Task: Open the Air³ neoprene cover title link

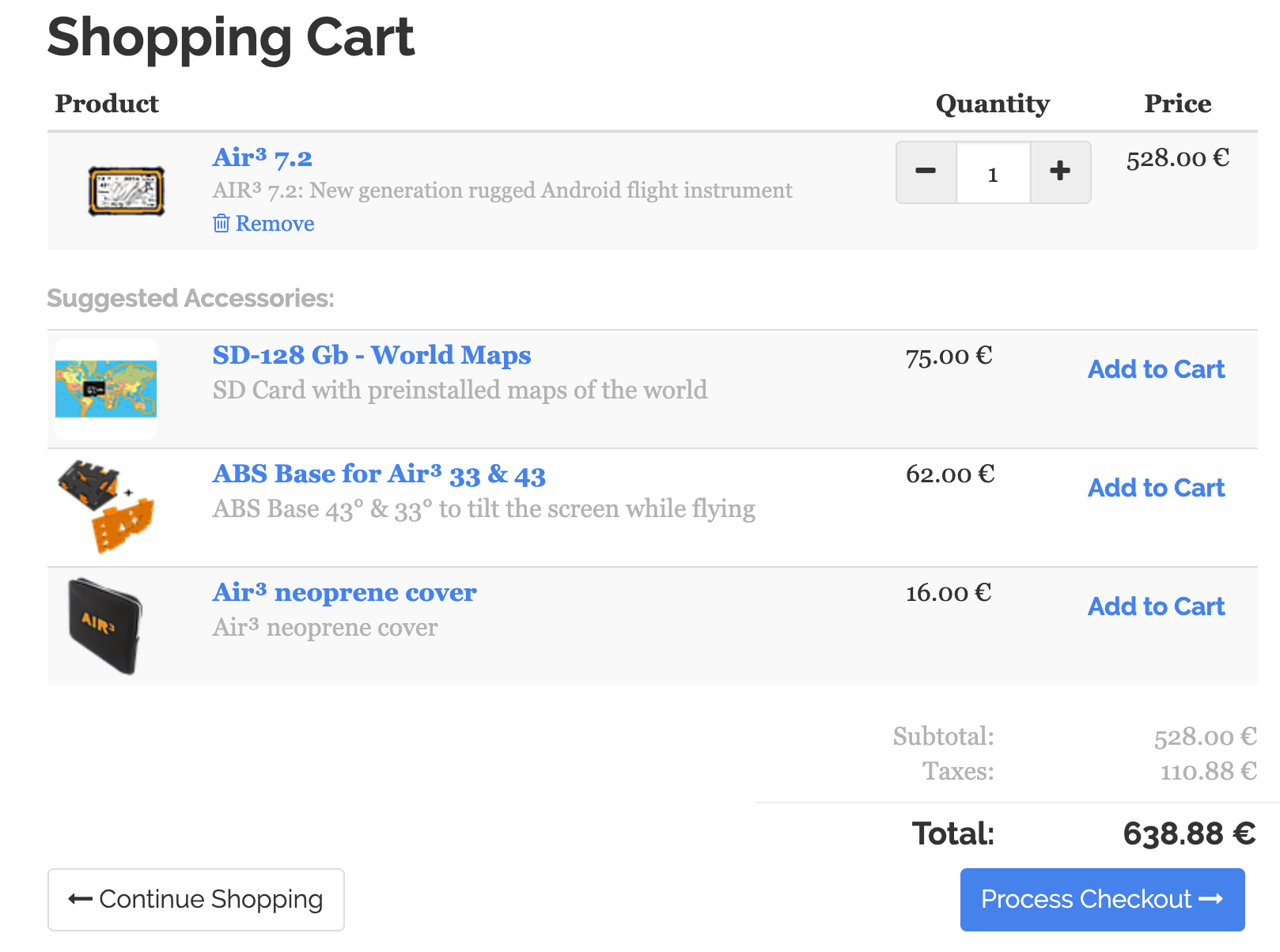Action: point(344,592)
